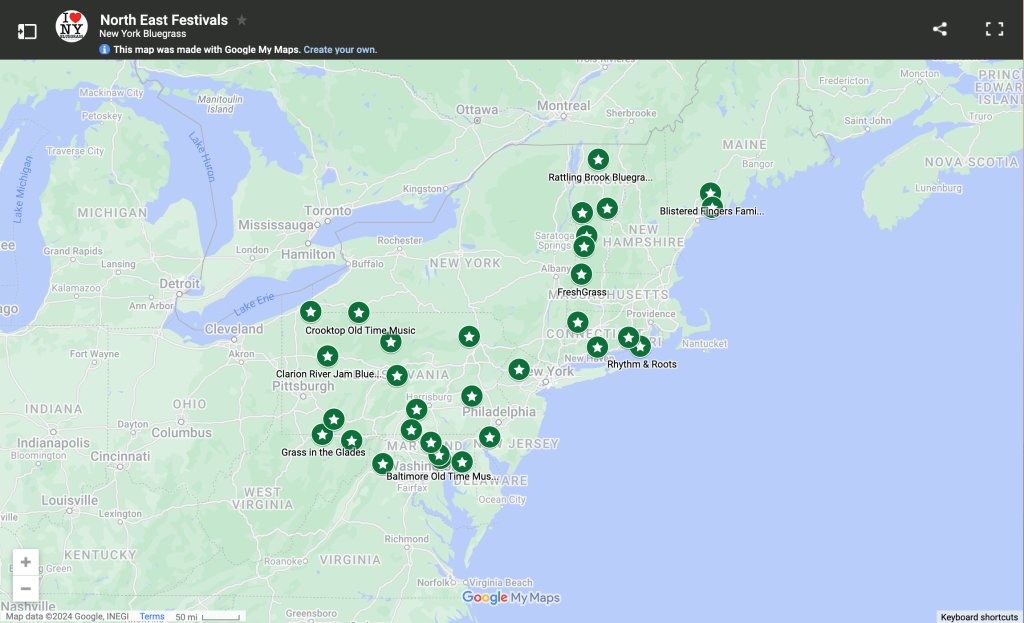The width and height of the screenshot is (1024, 623).
Task: Select the Blistered Fingers Family festival marker
Action: click(x=710, y=194)
